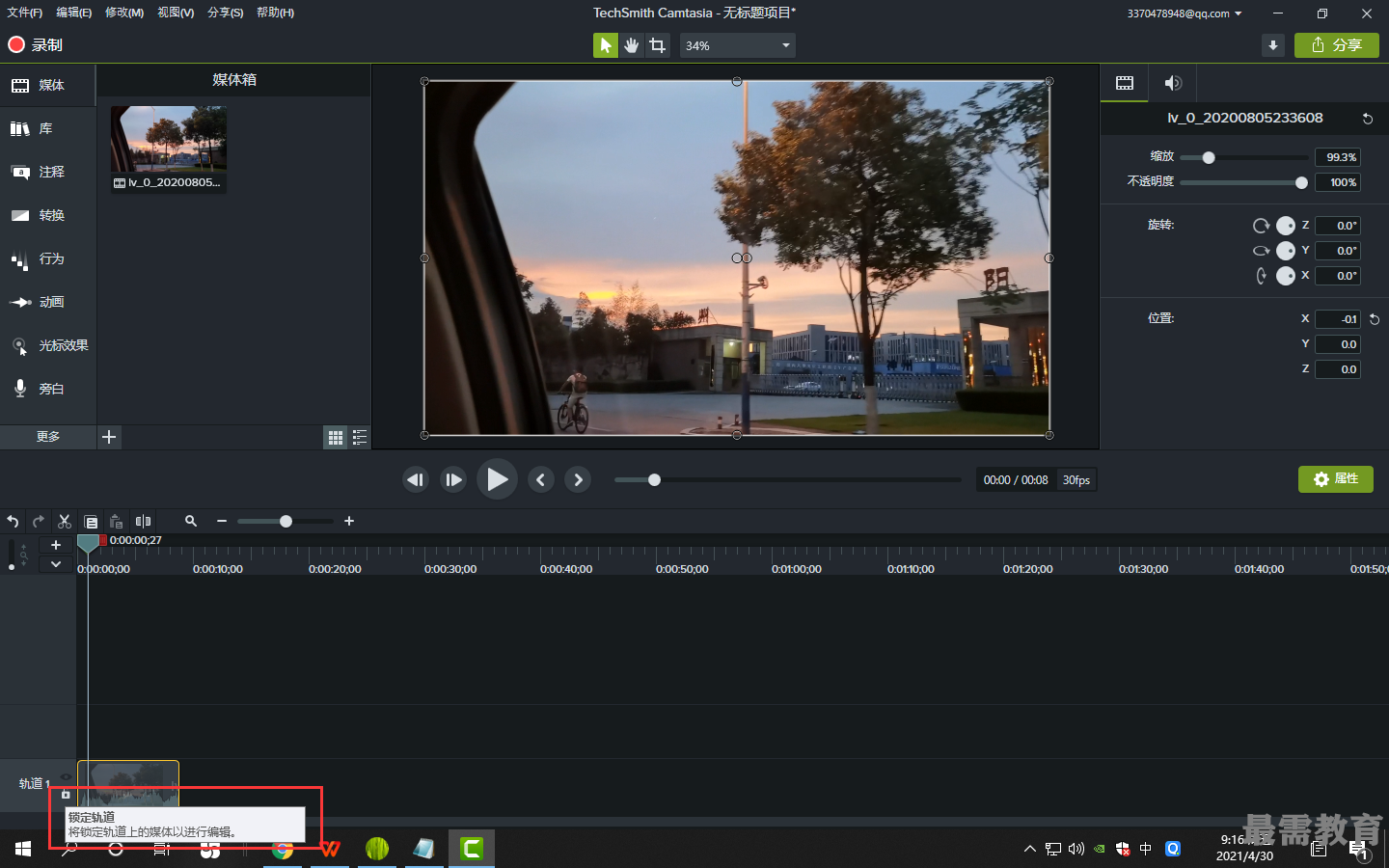Adjust the 缩放 scale slider

(1243, 157)
